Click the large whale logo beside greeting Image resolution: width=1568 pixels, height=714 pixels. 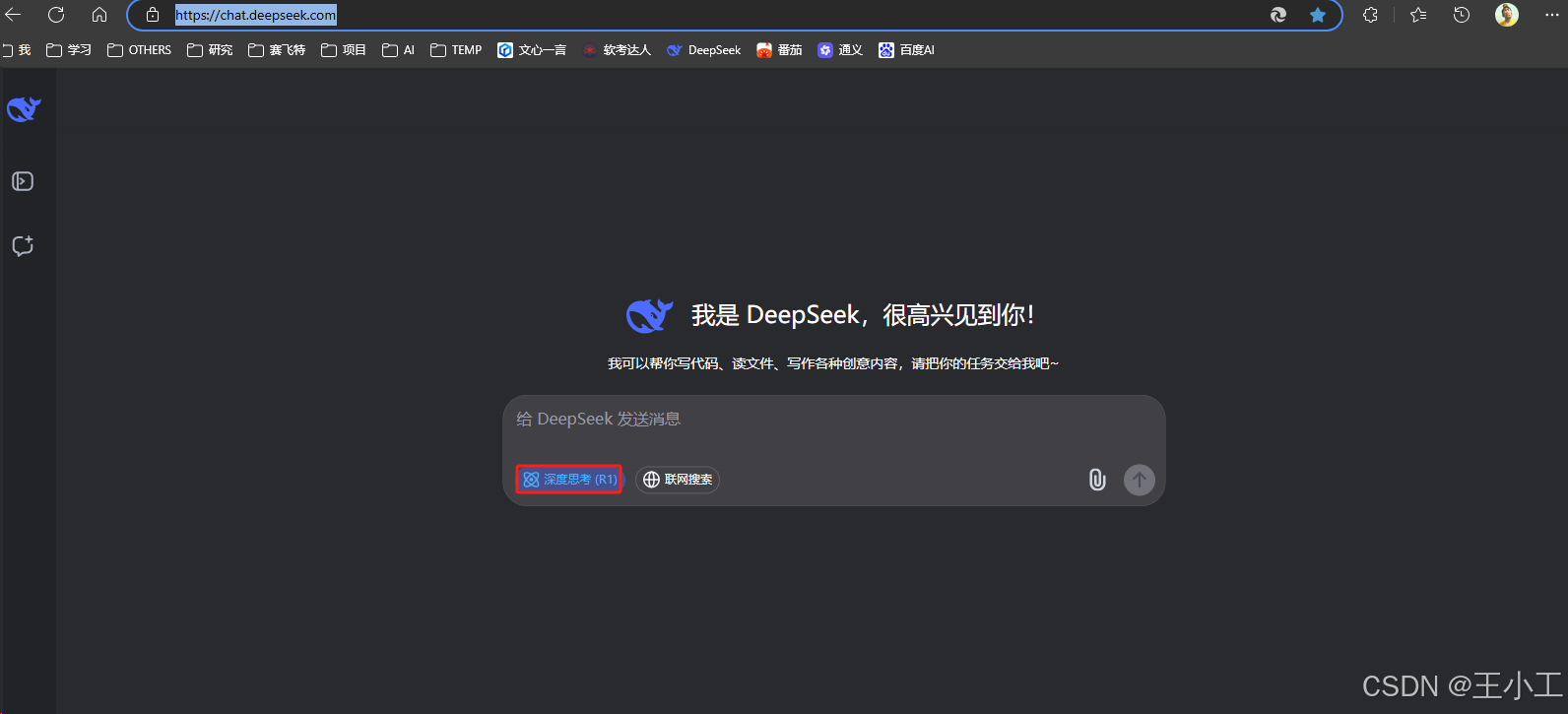(x=649, y=315)
